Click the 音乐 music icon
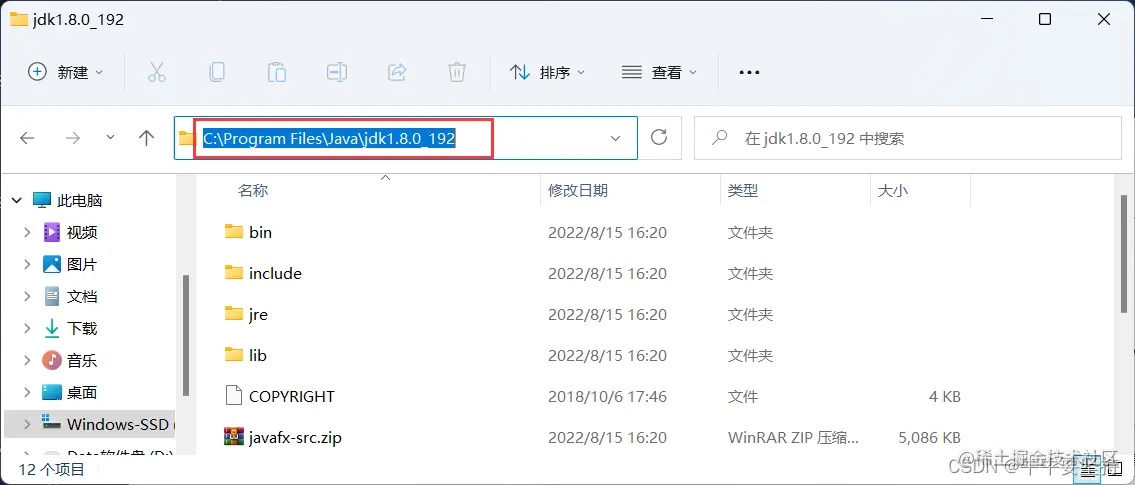Screen dimensions: 1135x485 [x=51, y=360]
